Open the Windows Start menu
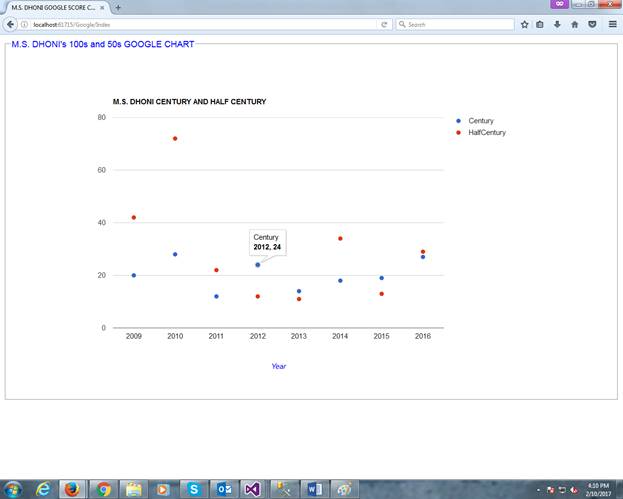The image size is (623, 499). (x=13, y=489)
